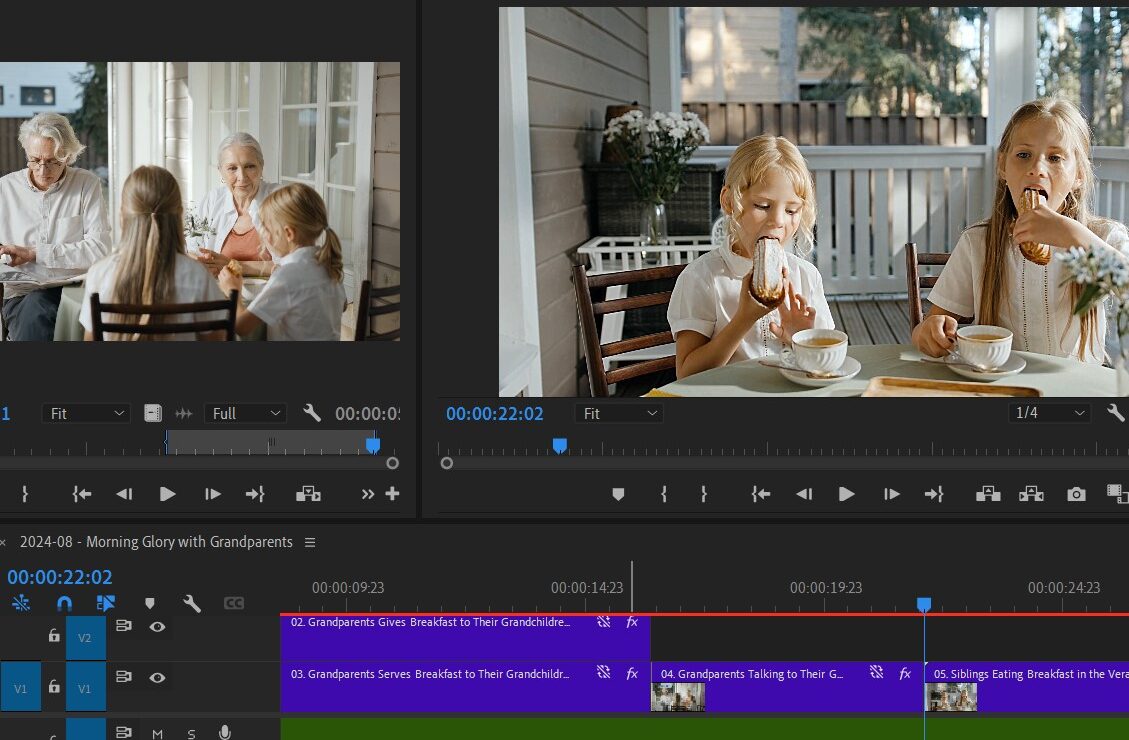Step forward one frame in Program monitor

coord(891,494)
